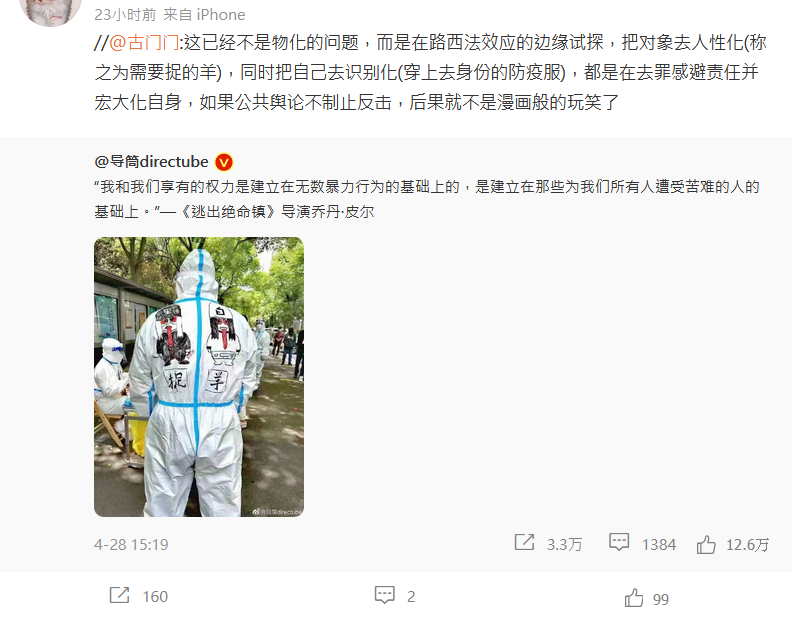The height and width of the screenshot is (618, 792).
Task: Like the quoted post via thumbs-up icon
Action: pos(706,544)
